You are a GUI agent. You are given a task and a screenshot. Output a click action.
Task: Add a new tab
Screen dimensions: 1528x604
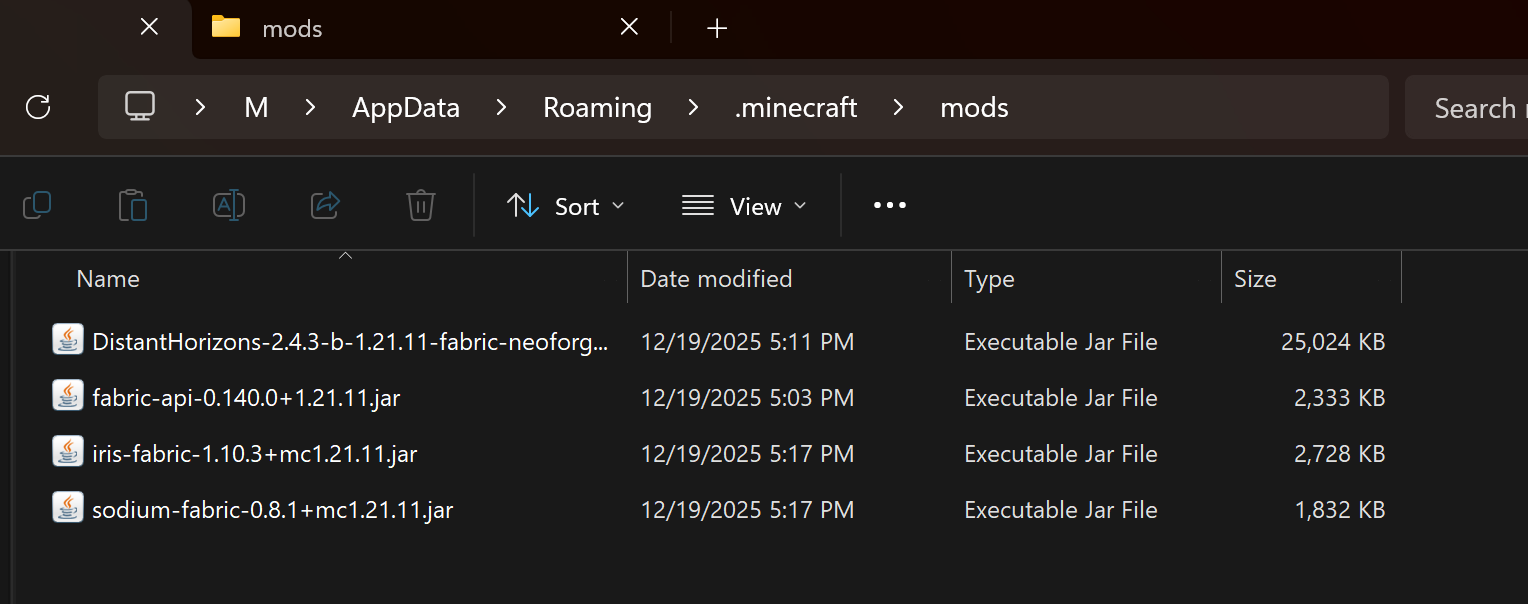pyautogui.click(x=716, y=28)
